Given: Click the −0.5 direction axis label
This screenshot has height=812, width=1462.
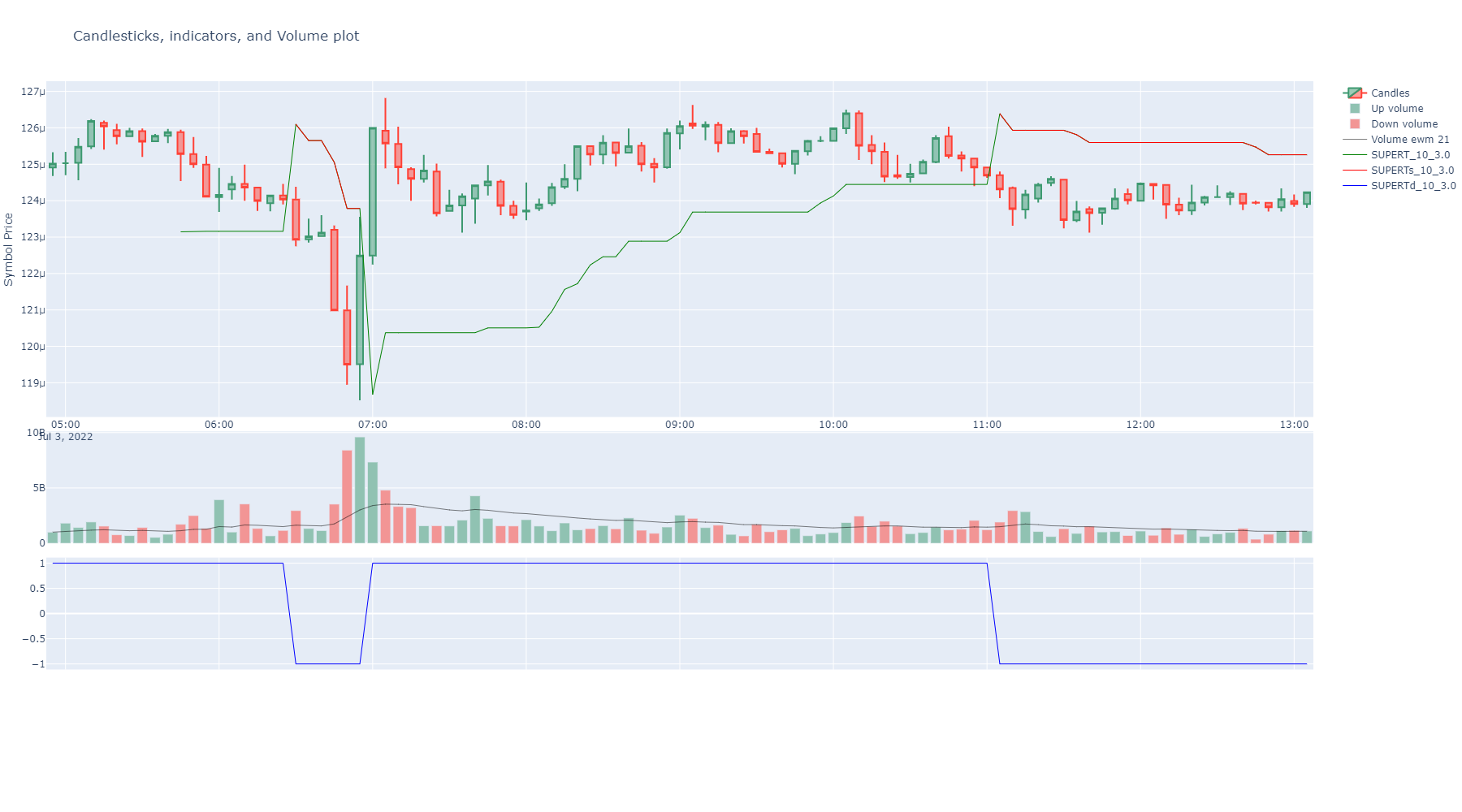Looking at the screenshot, I should pos(32,639).
